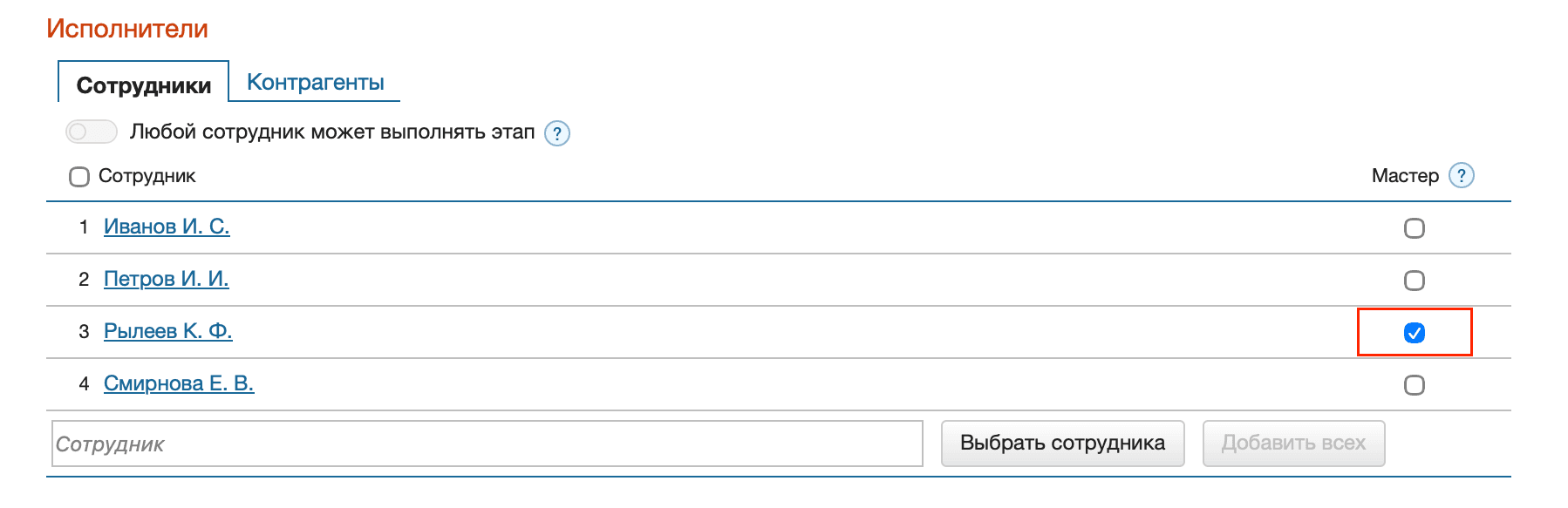
Task: Open Смирнова Е. В. employee link
Action: pyautogui.click(x=179, y=383)
